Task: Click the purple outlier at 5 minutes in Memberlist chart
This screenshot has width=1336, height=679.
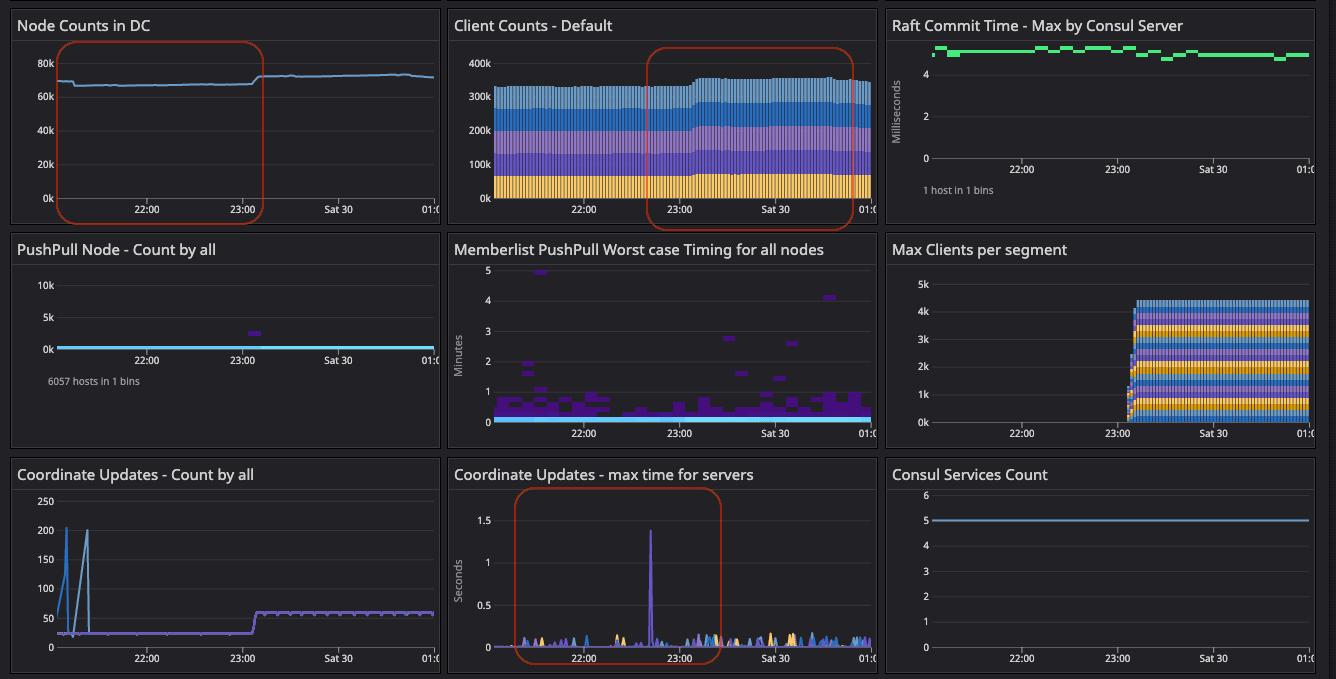Action: point(540,272)
